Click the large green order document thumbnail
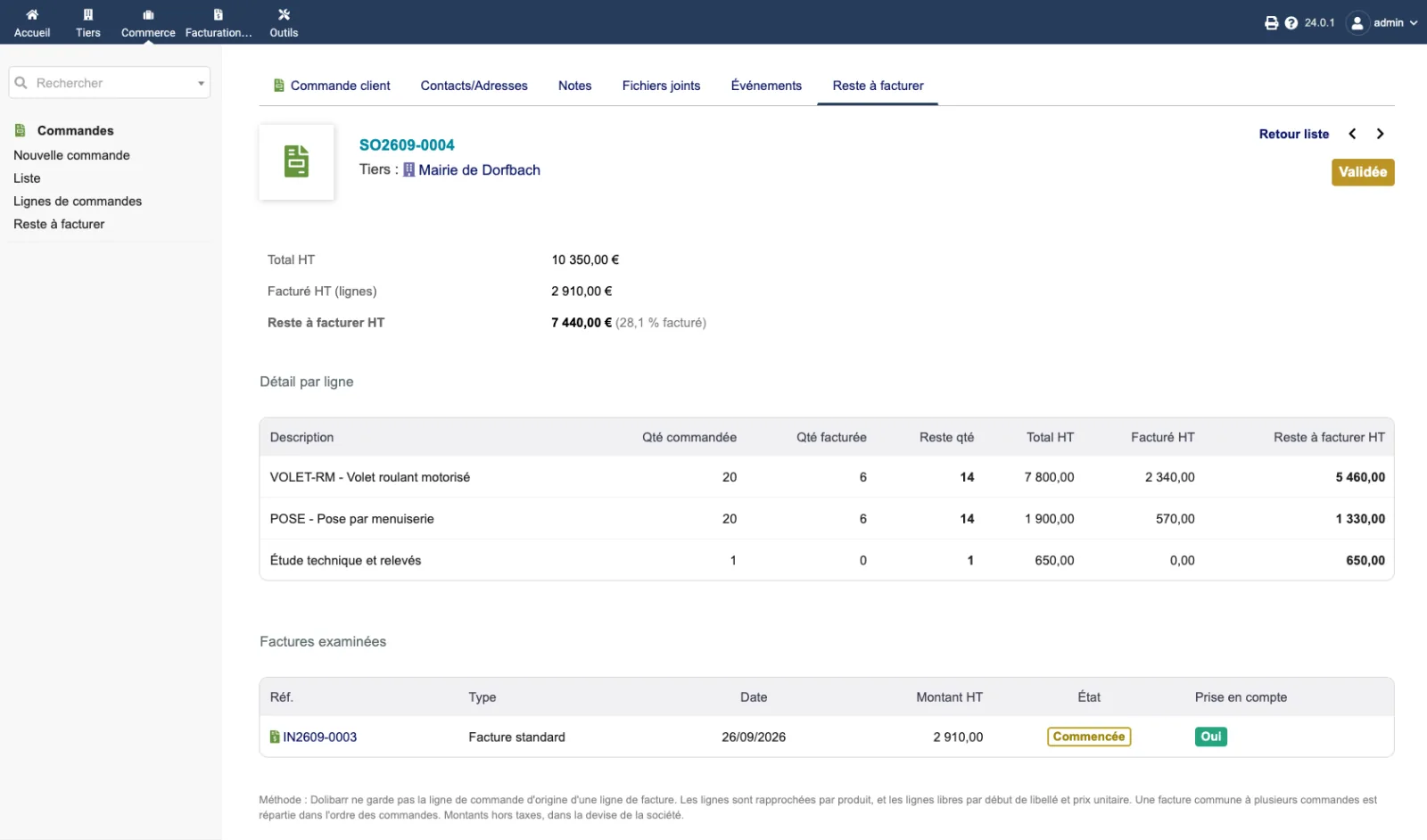1427x840 pixels. point(296,161)
